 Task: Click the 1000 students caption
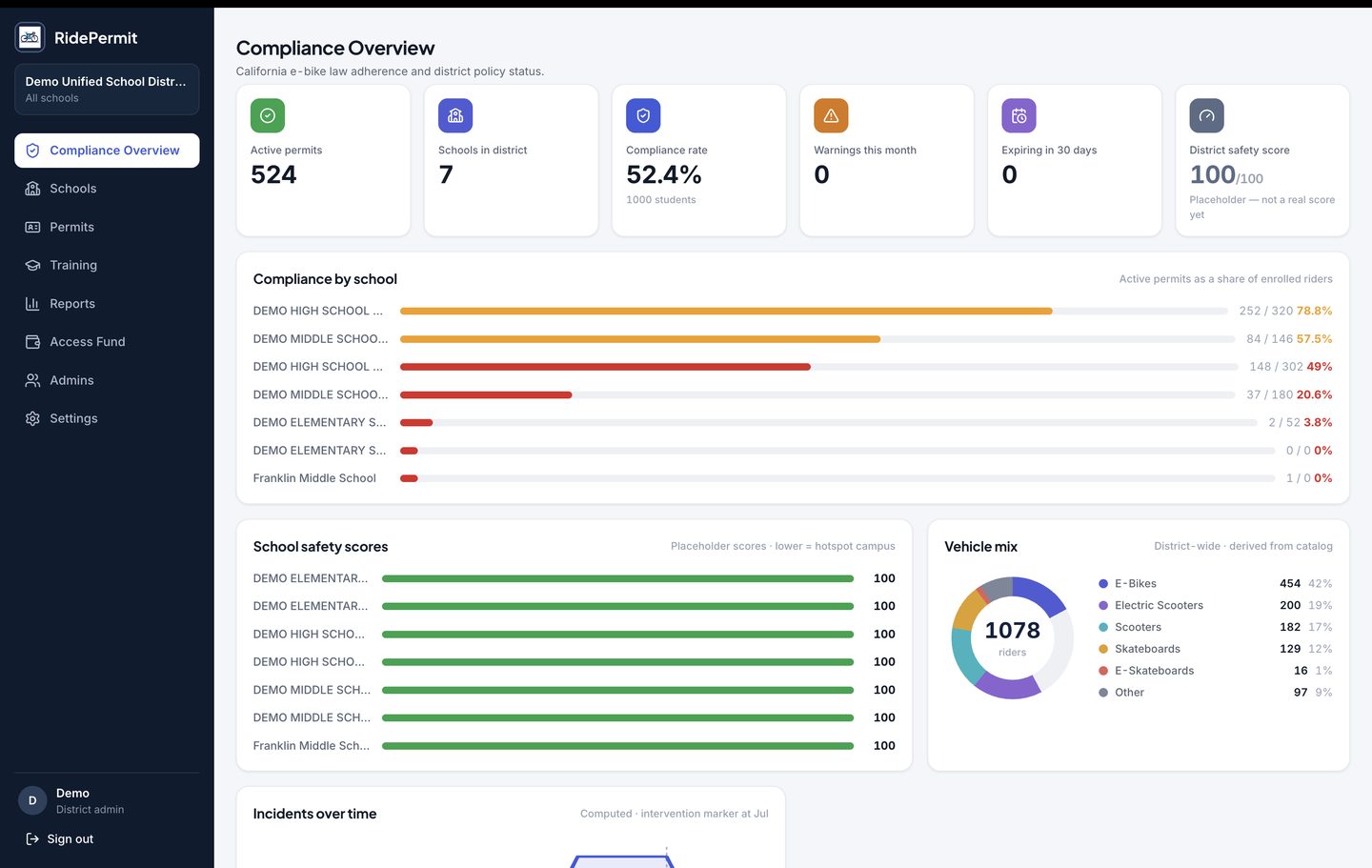coord(661,200)
